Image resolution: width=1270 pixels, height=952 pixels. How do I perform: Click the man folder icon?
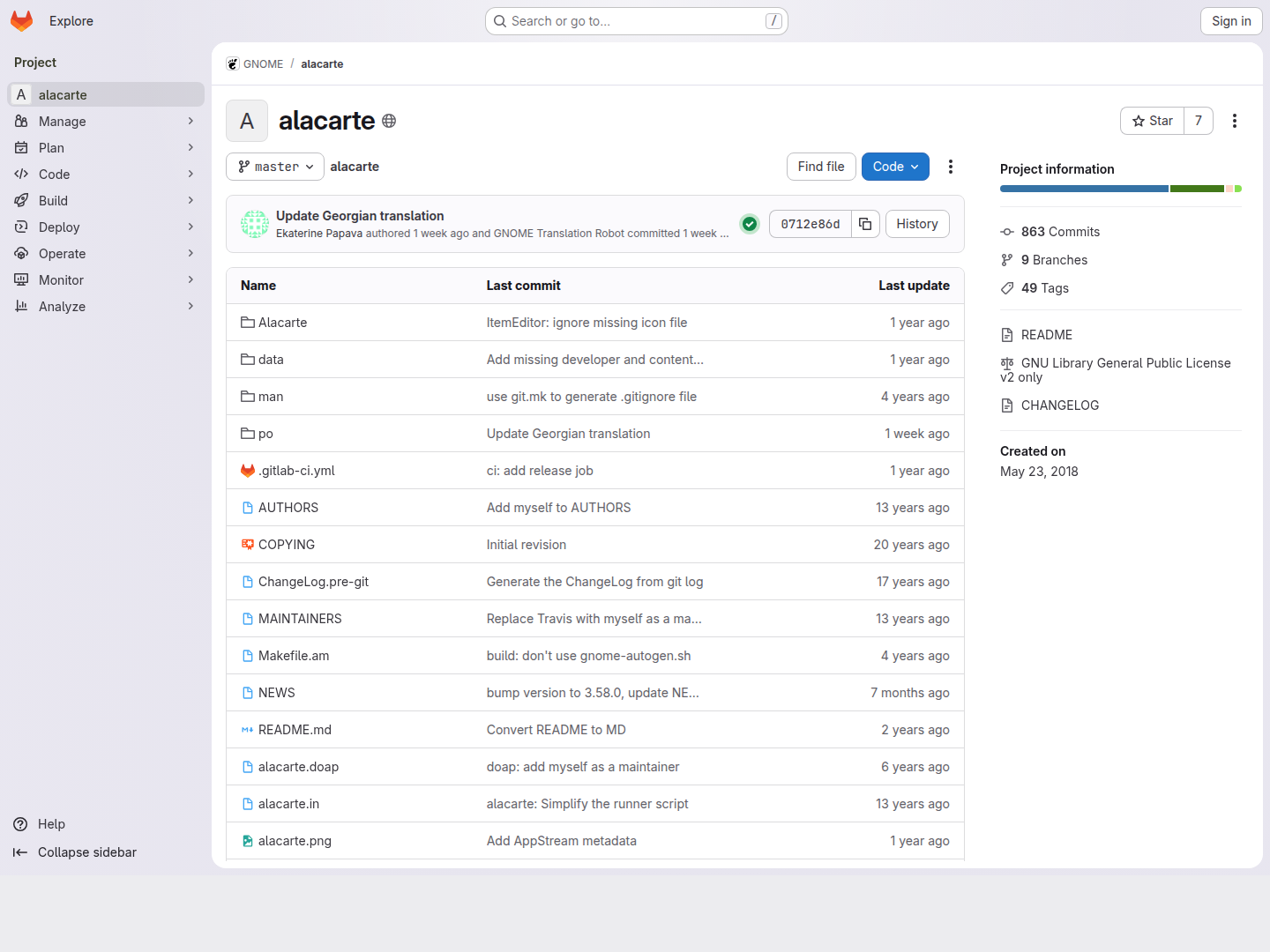pos(248,397)
